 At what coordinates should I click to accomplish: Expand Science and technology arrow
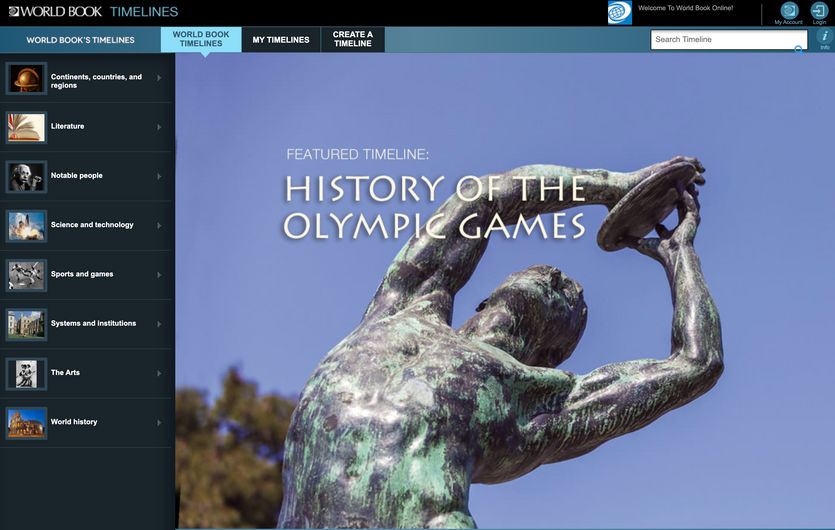[159, 226]
